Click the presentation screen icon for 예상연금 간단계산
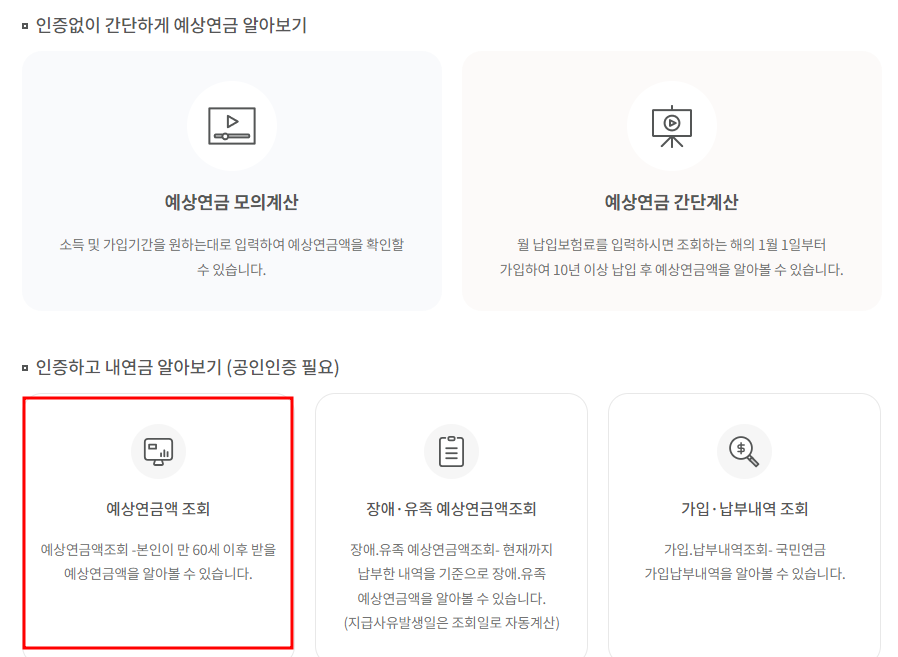 click(672, 126)
